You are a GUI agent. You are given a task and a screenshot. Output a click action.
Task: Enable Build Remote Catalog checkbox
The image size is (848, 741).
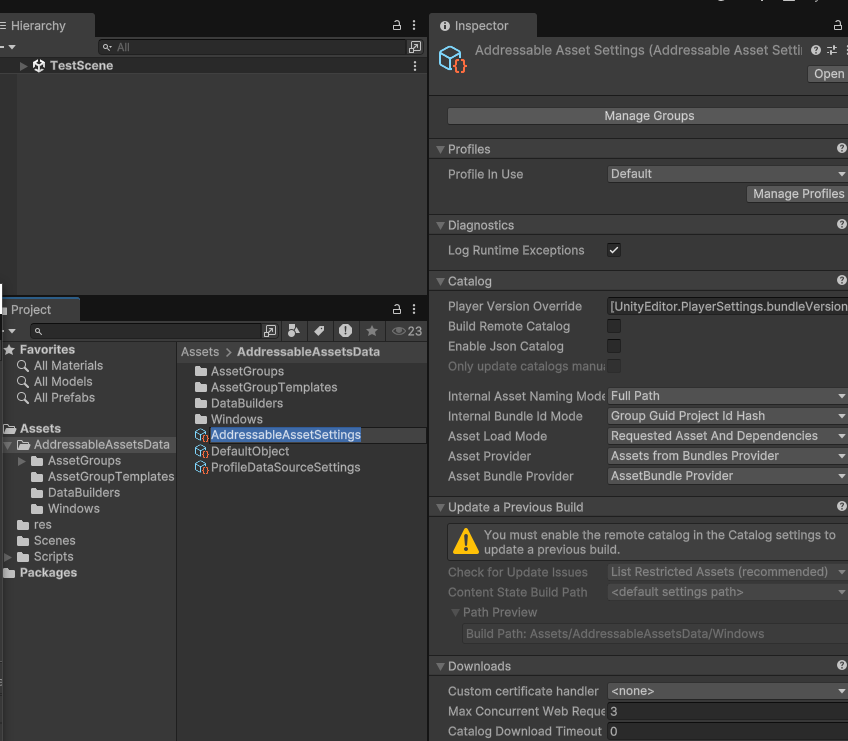[614, 326]
